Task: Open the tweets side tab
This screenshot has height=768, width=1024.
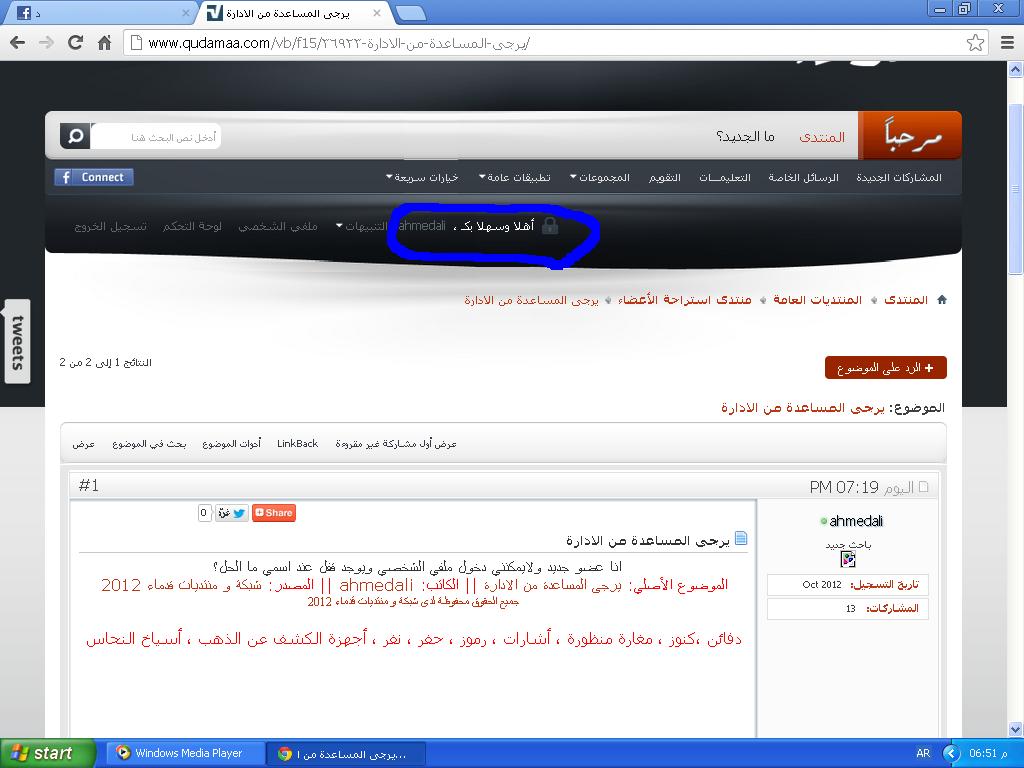Action: (17, 341)
